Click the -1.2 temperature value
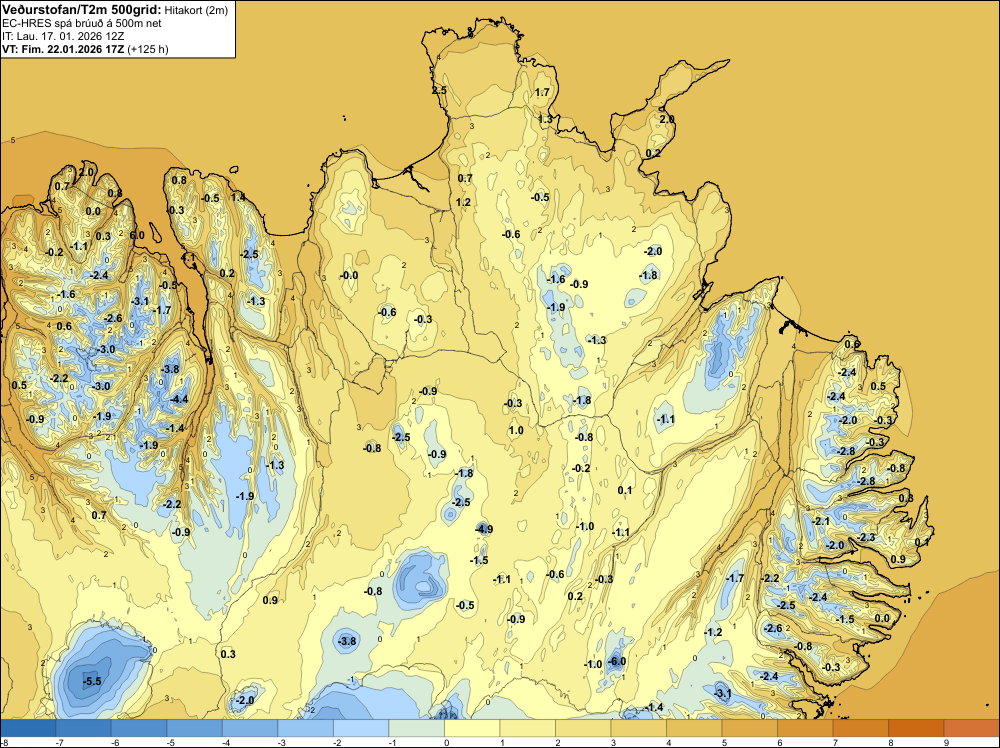Image resolution: width=1000 pixels, height=748 pixels. pos(713,632)
